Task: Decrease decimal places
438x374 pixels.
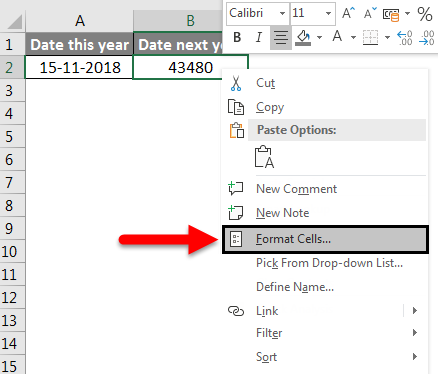Action: coord(426,38)
